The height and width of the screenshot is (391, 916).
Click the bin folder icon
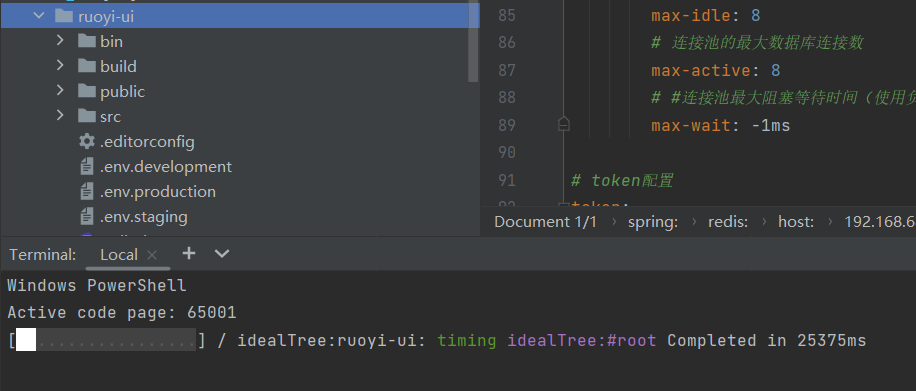[86, 41]
